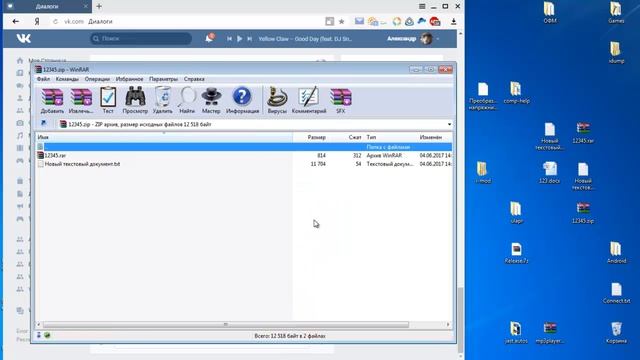Viewport: 640px width, 360px height.
Task: Run the Тест archive check tool
Action: click(x=108, y=100)
